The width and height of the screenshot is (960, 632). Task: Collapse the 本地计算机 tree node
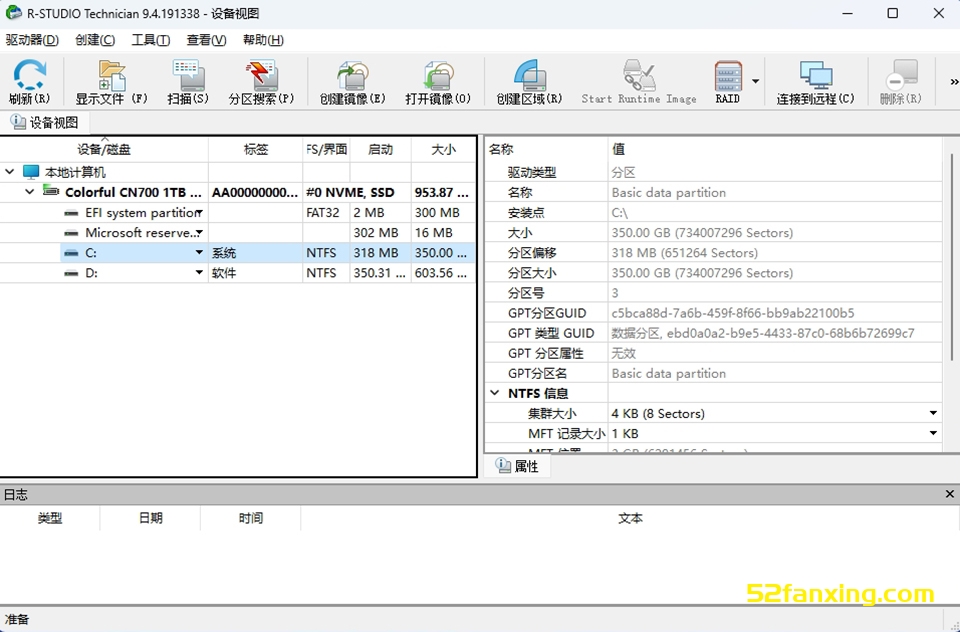(9, 172)
